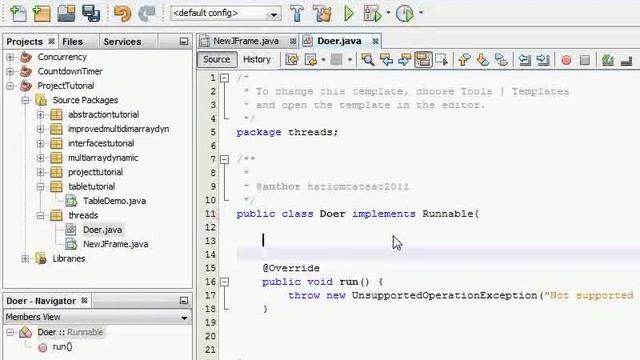Open Project icon in main toolbar

66,13
